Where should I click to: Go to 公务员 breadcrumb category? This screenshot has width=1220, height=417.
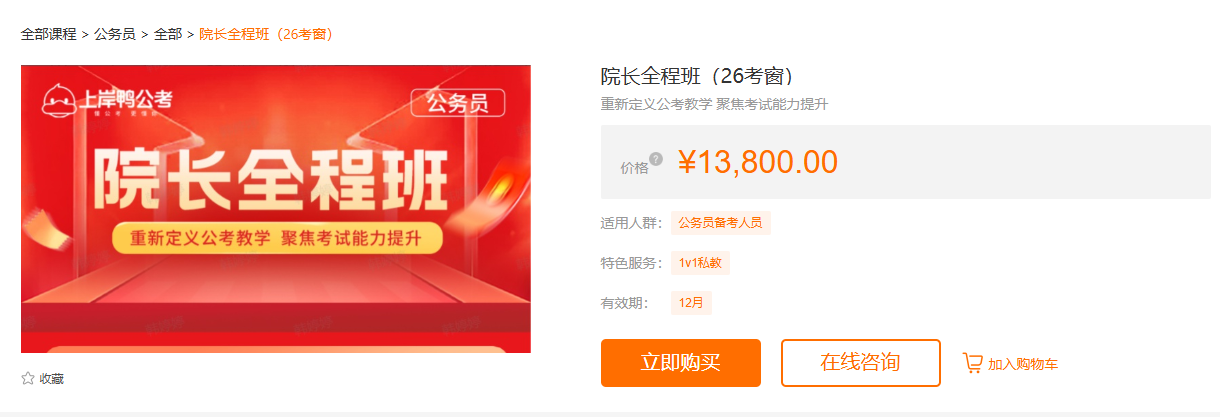pos(115,34)
